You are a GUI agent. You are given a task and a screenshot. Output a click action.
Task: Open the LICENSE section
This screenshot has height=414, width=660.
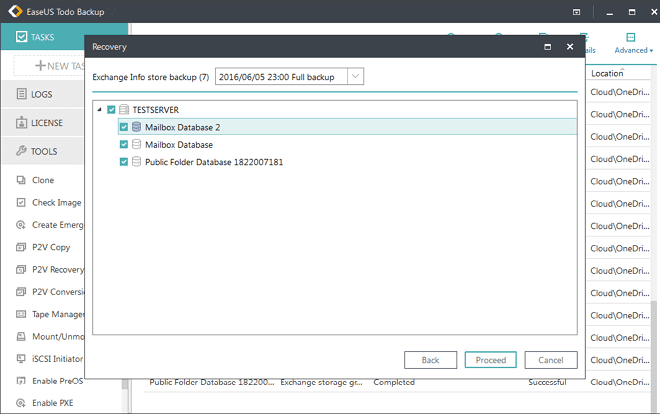click(x=43, y=123)
